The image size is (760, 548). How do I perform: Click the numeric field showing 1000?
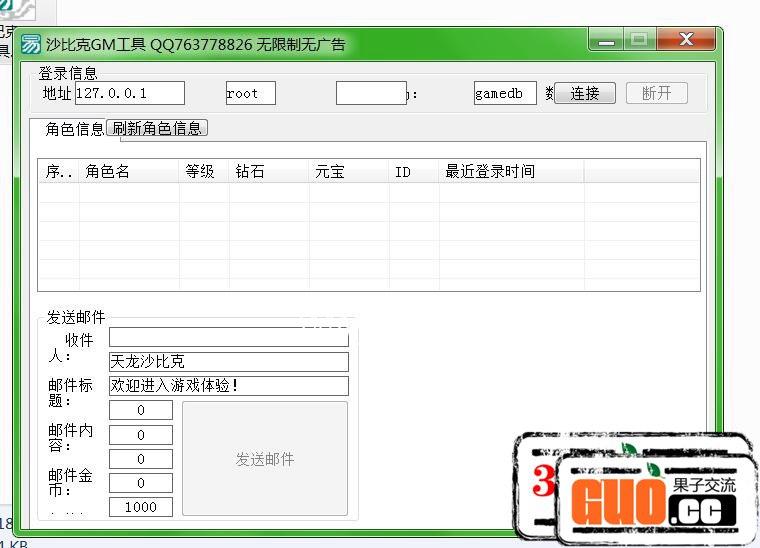141,507
